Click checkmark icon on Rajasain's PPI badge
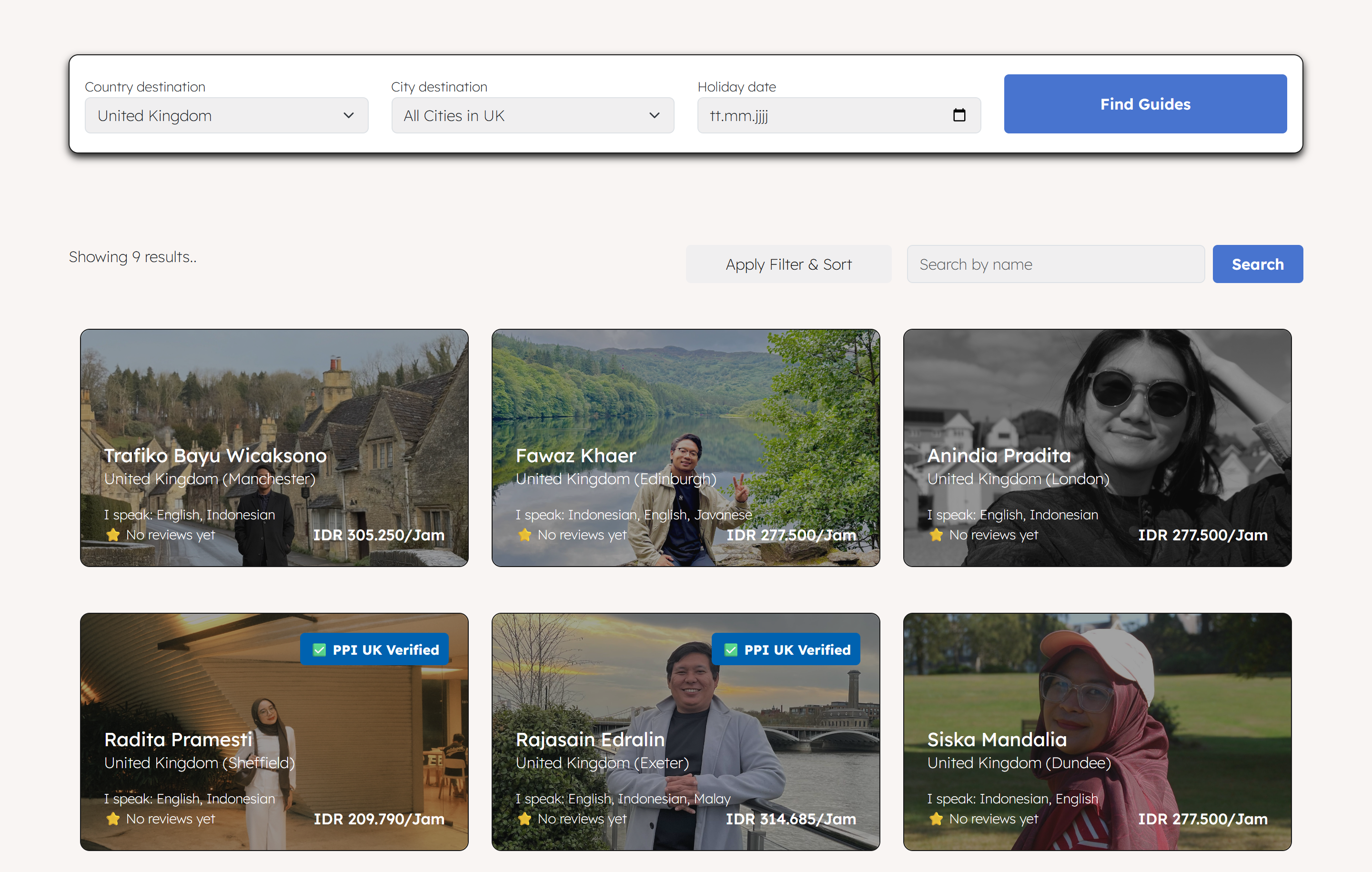 coord(730,650)
